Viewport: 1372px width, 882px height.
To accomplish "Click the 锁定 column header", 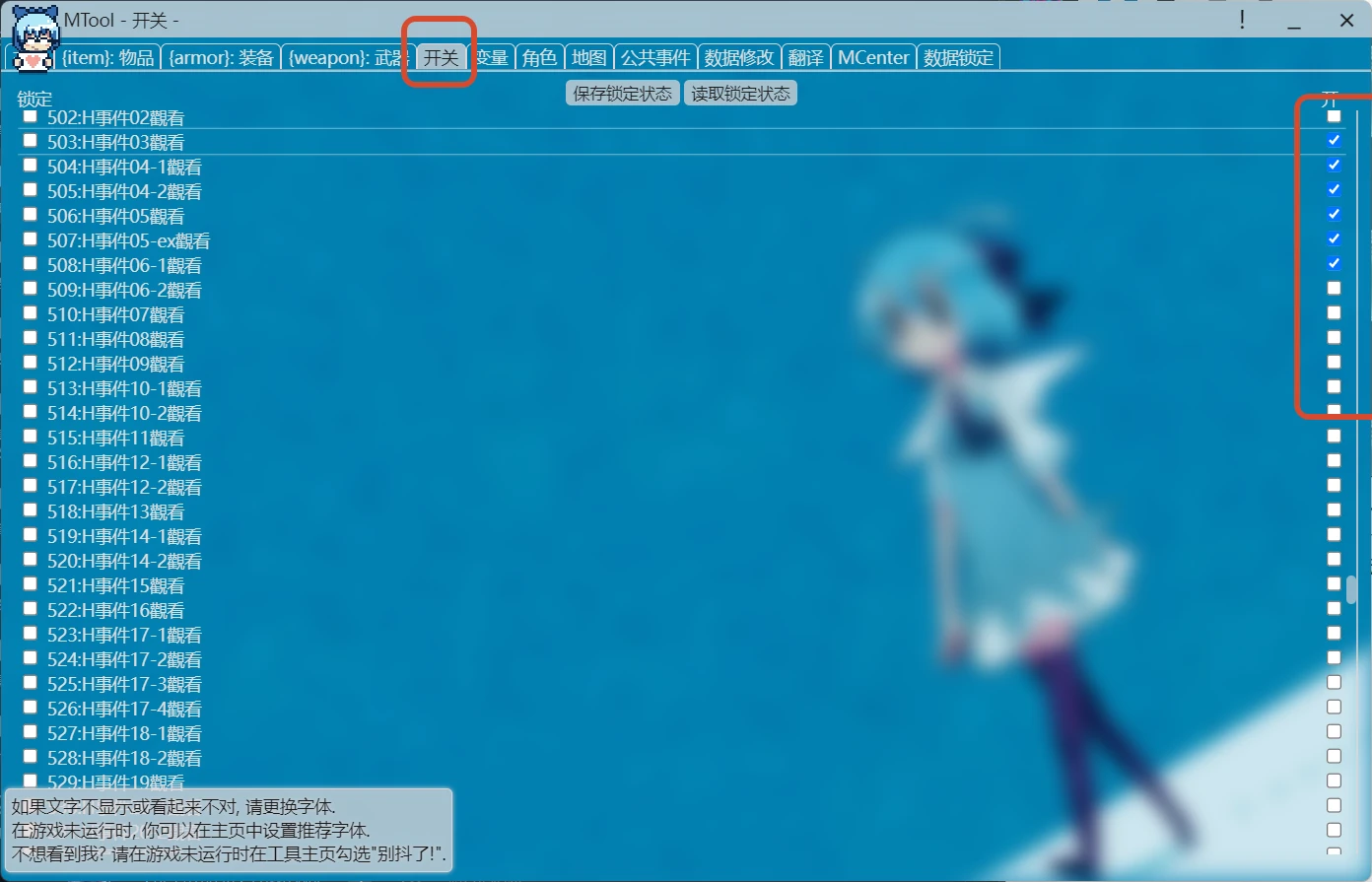I will (x=34, y=99).
